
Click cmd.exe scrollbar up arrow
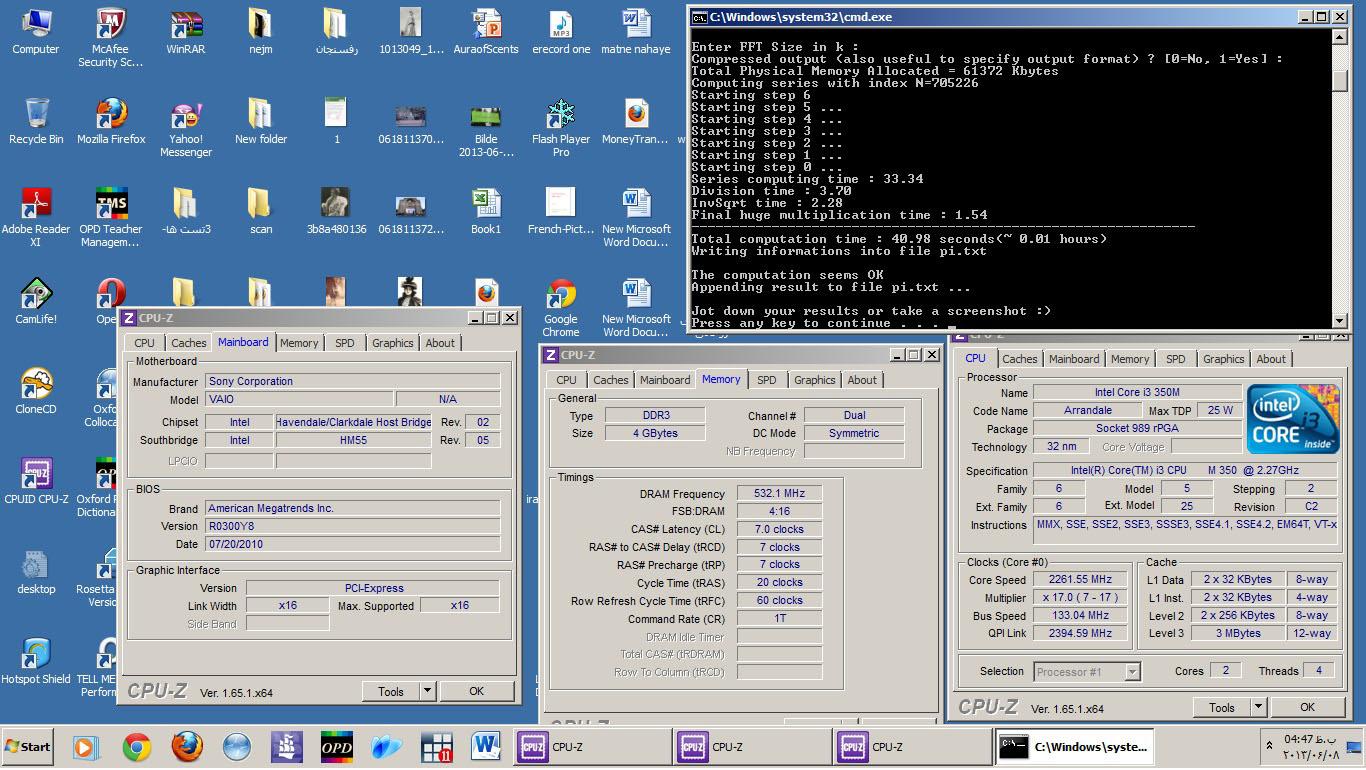click(1340, 37)
